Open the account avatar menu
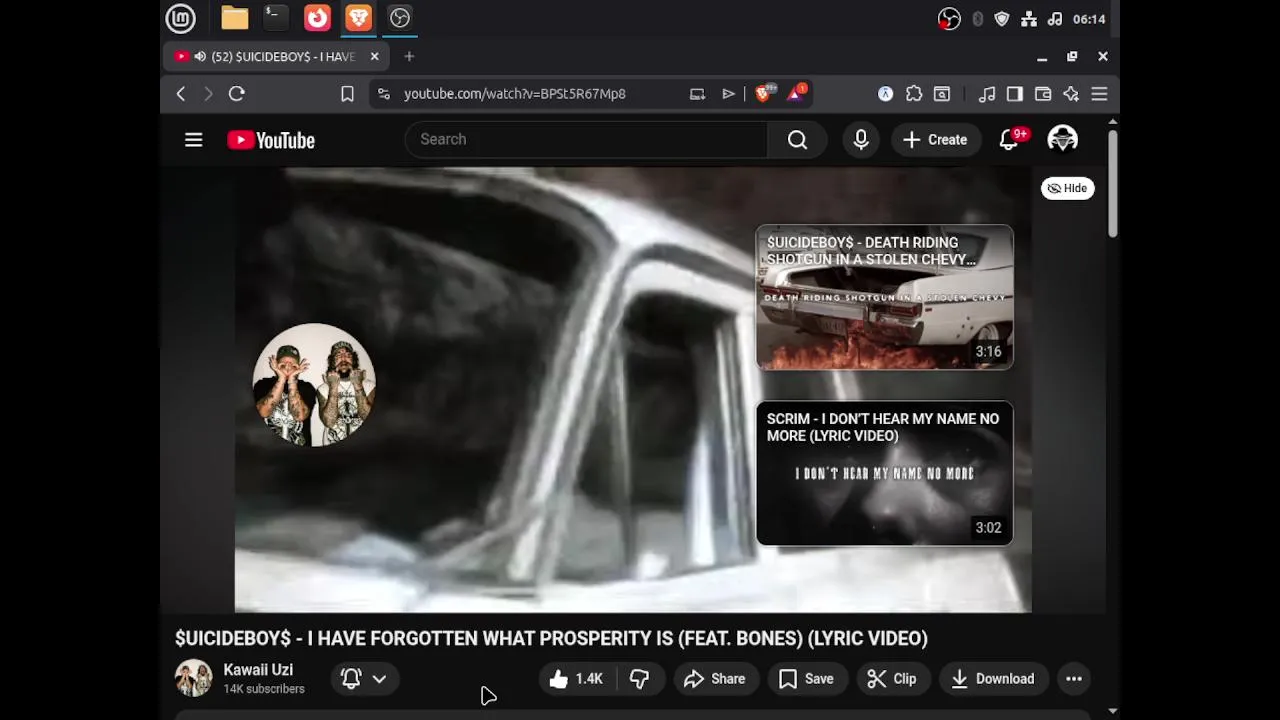Viewport: 1280px width, 720px height. tap(1062, 140)
